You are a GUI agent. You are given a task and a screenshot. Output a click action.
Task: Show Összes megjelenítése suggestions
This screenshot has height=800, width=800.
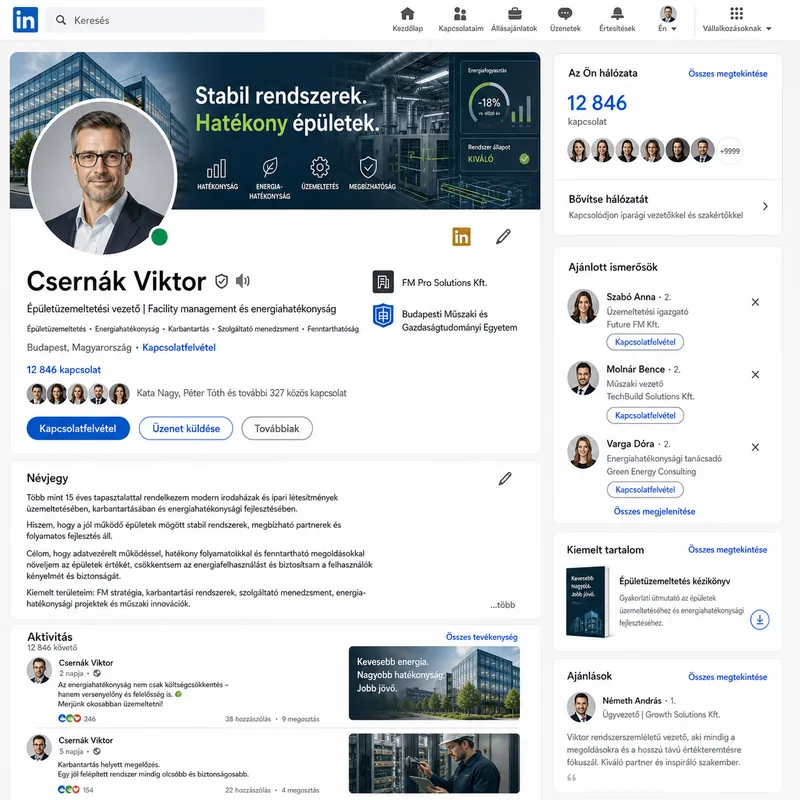point(654,511)
